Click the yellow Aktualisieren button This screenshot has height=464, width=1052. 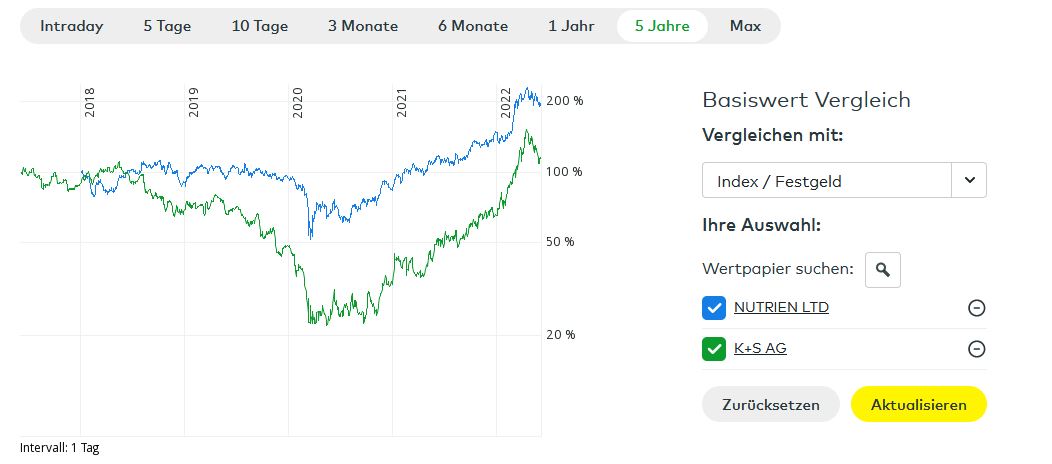[x=918, y=404]
